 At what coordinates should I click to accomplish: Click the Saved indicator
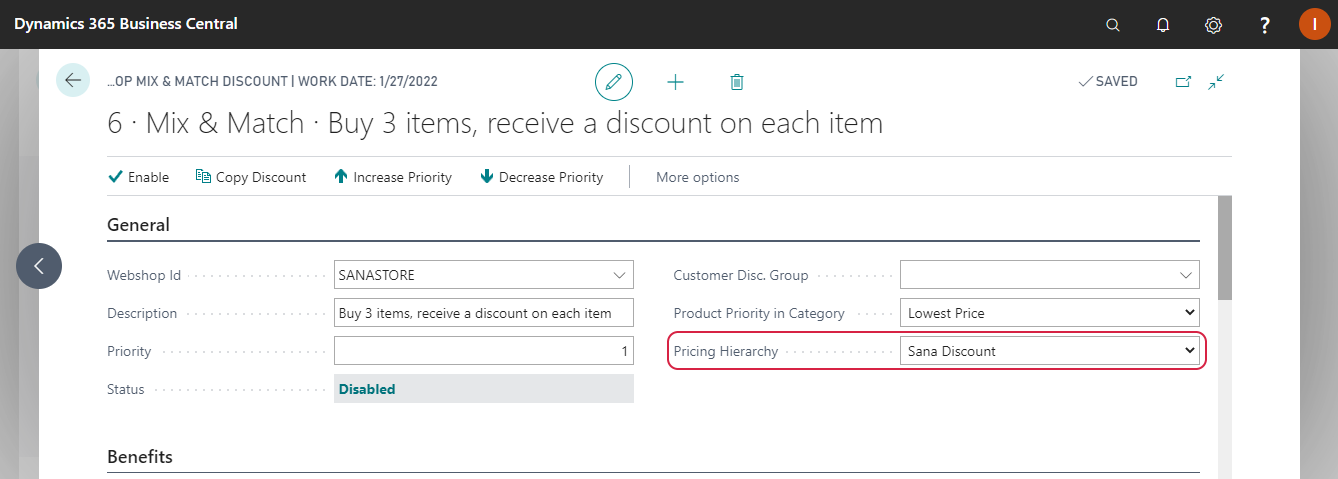click(x=1108, y=82)
